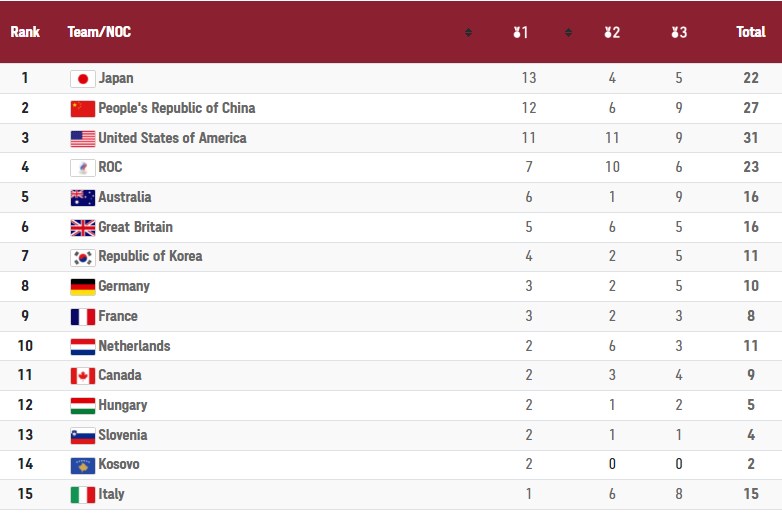
Task: Sort by silver medal column header
Action: pos(612,32)
